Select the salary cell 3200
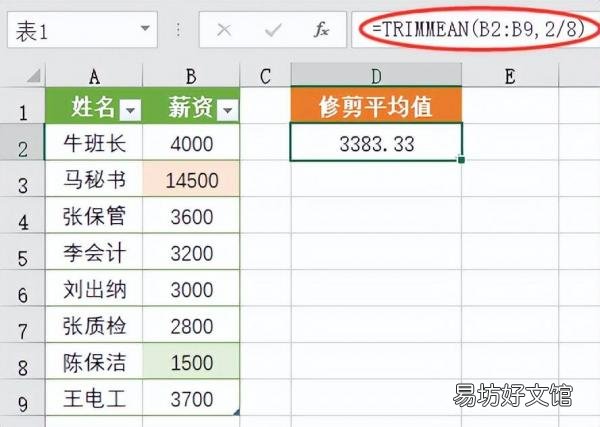The image size is (600, 427). [x=191, y=251]
